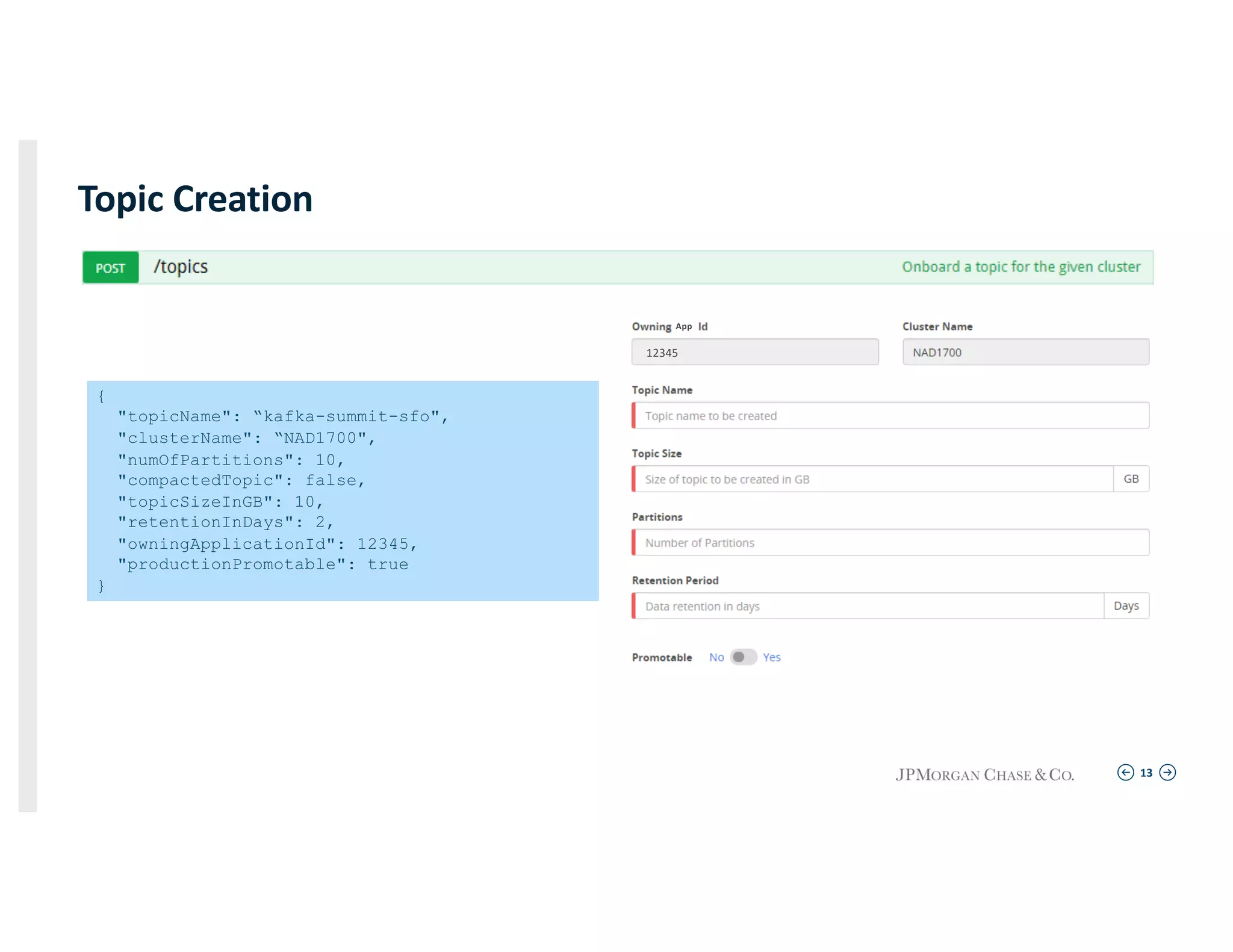Click the Cluster Name field NAD1700
Image resolution: width=1233 pixels, height=952 pixels.
[x=1026, y=352]
